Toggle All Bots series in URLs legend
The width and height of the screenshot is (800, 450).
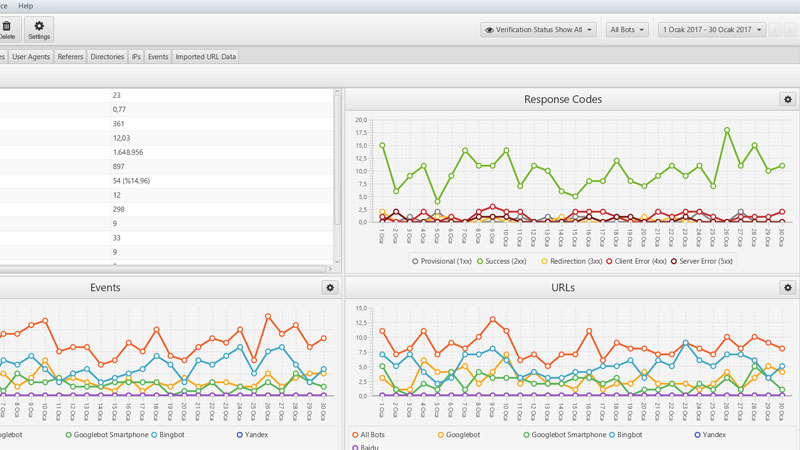pyautogui.click(x=368, y=435)
